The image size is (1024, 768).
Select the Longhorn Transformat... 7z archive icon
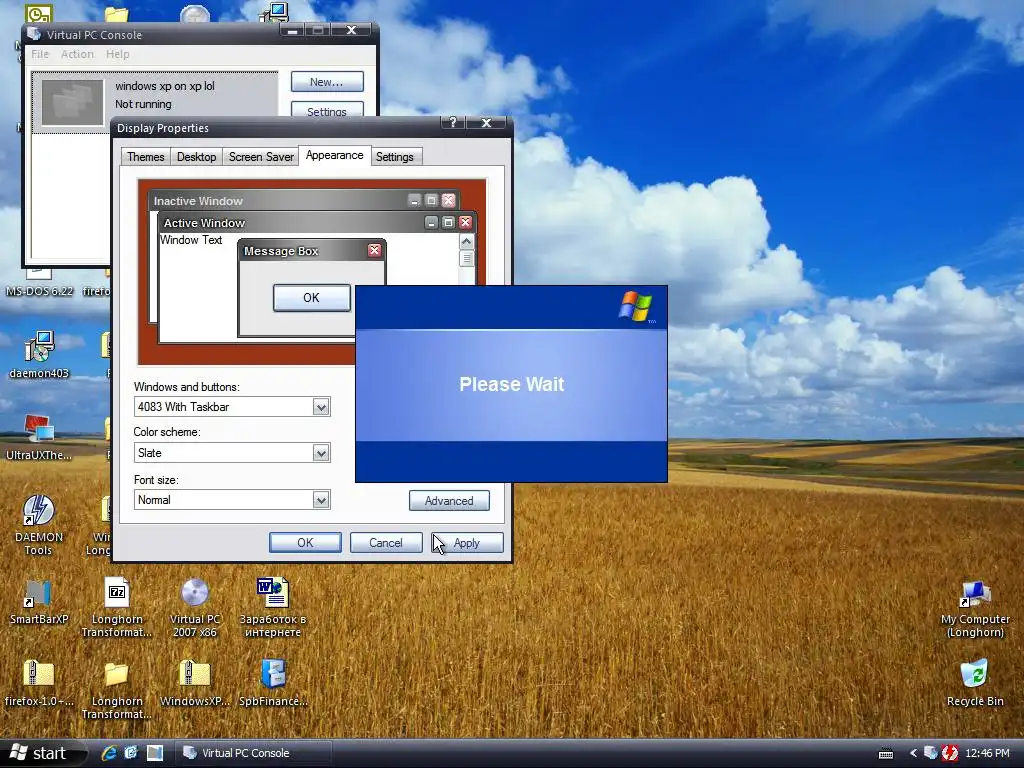[x=117, y=607]
